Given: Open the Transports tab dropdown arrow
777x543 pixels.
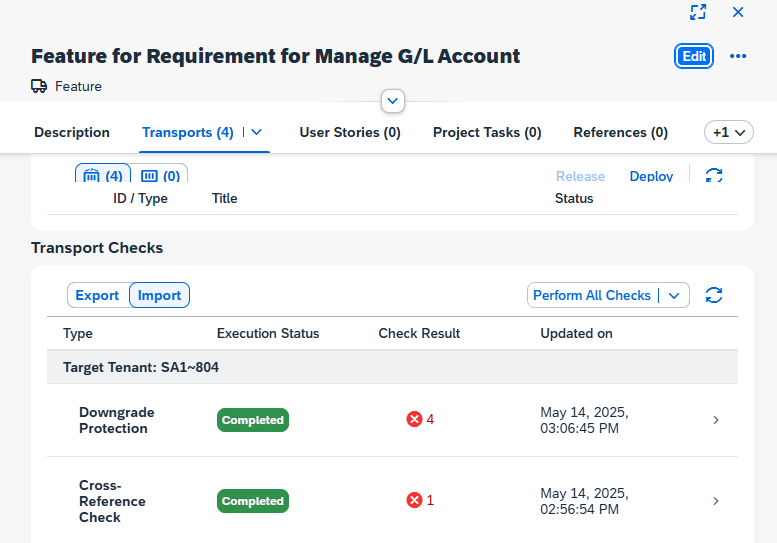Looking at the screenshot, I should [256, 132].
